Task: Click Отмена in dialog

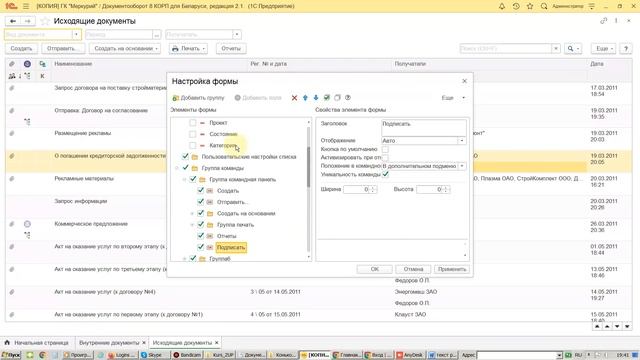Action: 413,269
